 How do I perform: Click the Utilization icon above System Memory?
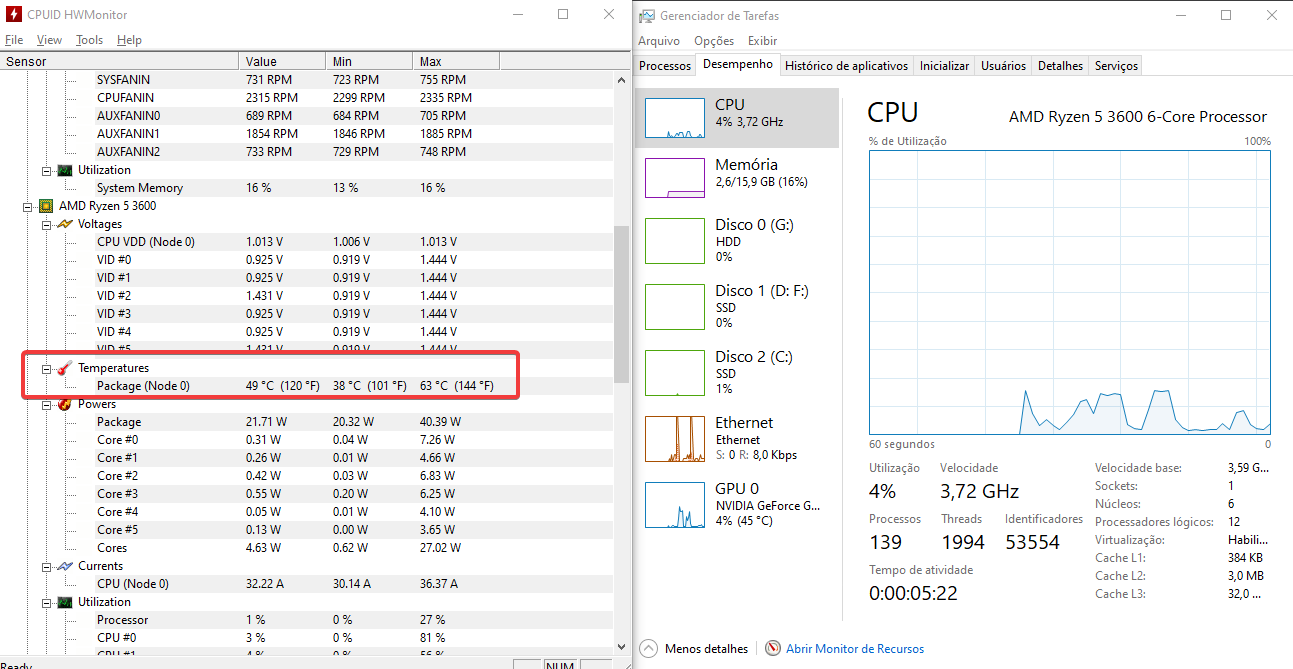click(65, 170)
